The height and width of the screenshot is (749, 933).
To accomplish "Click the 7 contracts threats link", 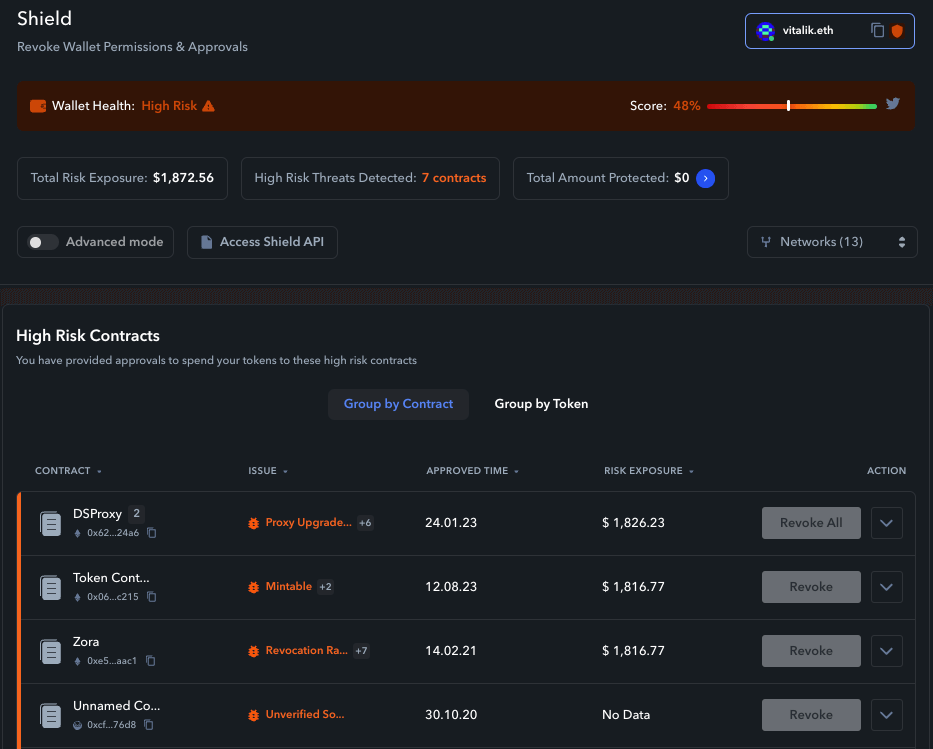I will 454,178.
